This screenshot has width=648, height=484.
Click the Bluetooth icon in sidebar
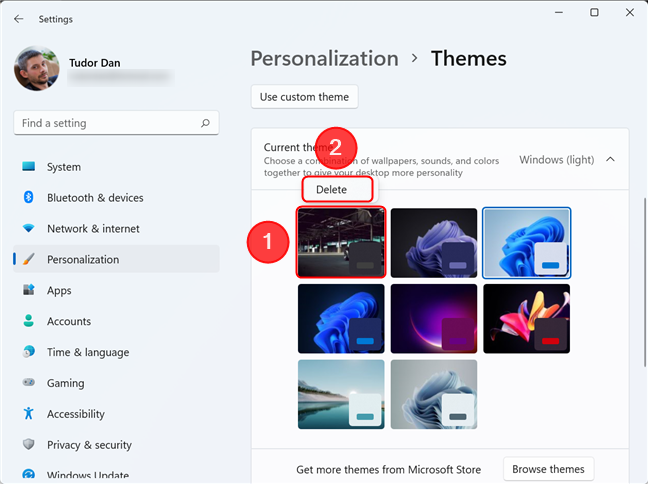[x=29, y=197]
